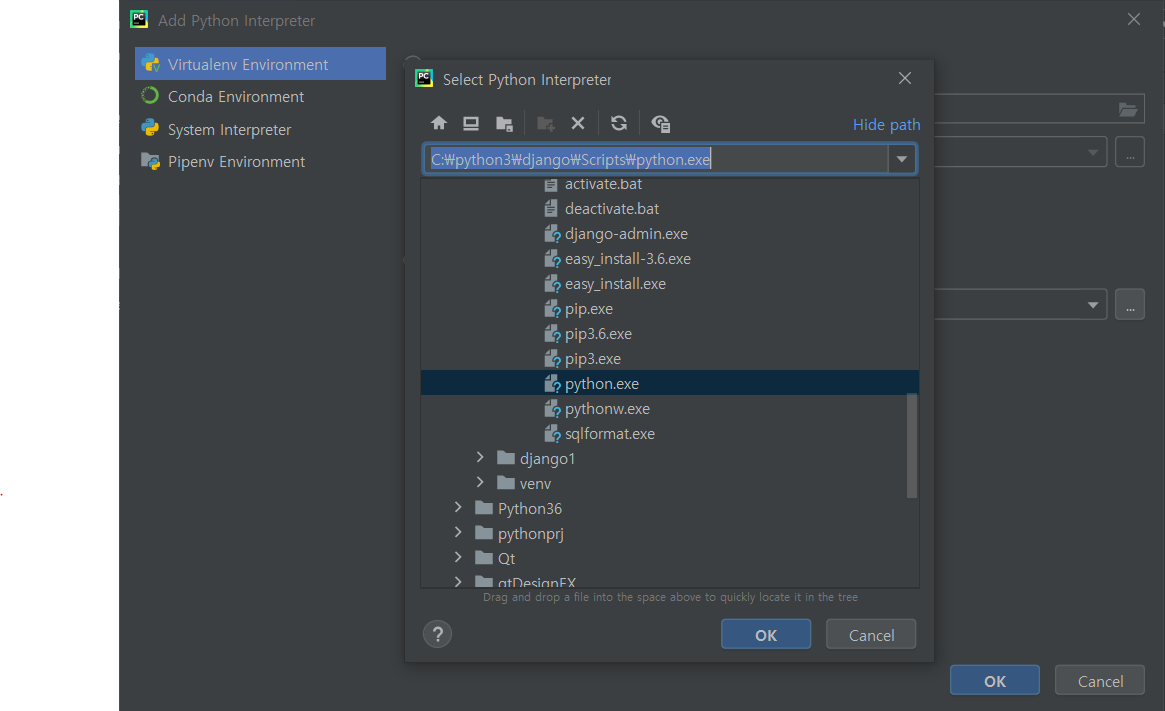Click the Pipenv Environment icon
This screenshot has width=1165, height=711.
click(150, 161)
